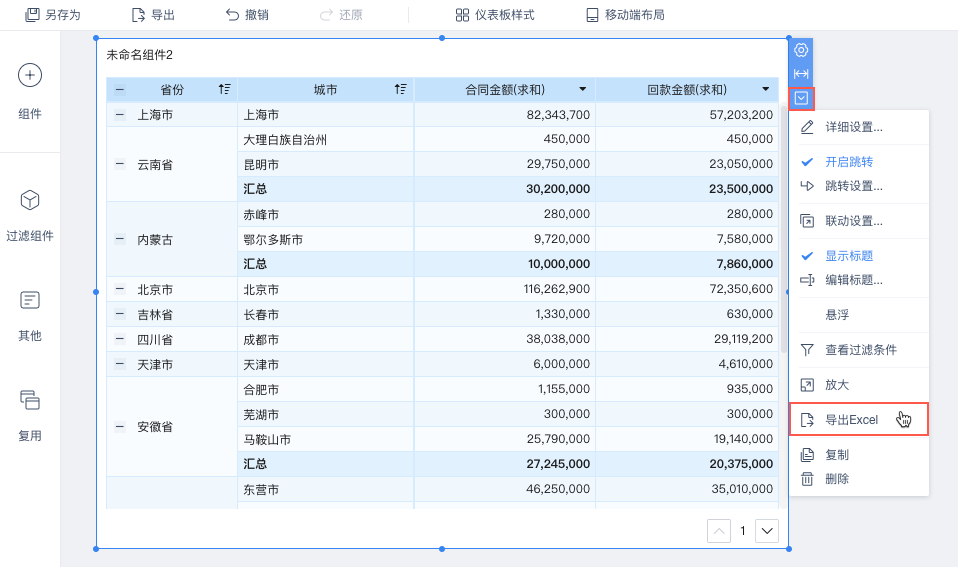
Task: Collapse the 天津市 row group
Action: (120, 364)
